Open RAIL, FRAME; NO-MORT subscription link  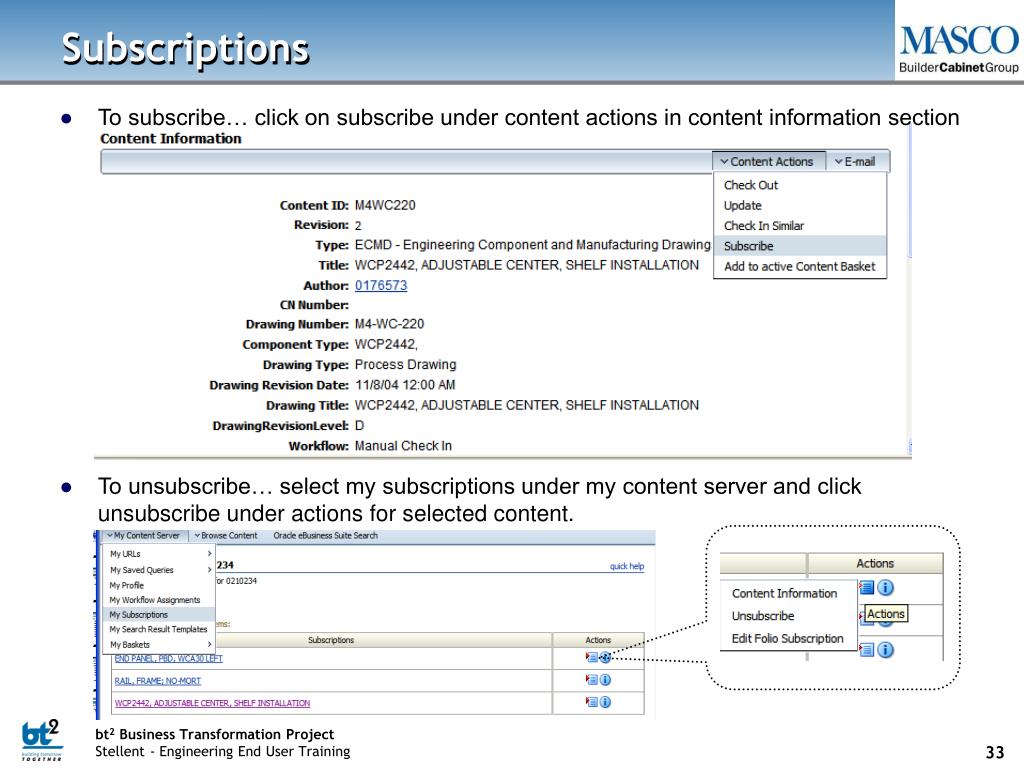click(x=157, y=680)
